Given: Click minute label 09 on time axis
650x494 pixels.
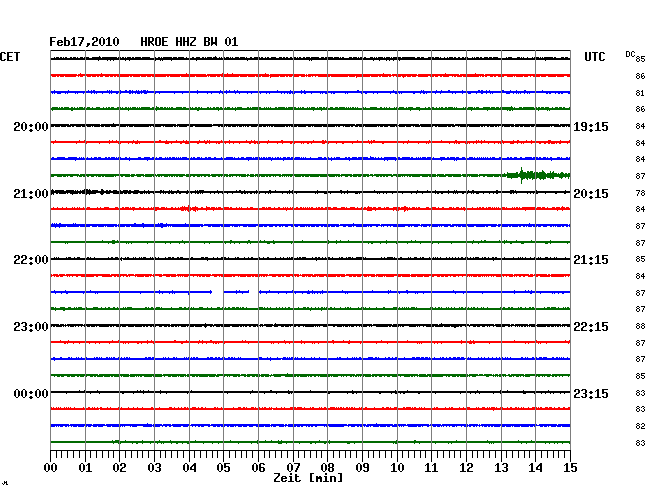Looking at the screenshot, I should click(362, 468).
